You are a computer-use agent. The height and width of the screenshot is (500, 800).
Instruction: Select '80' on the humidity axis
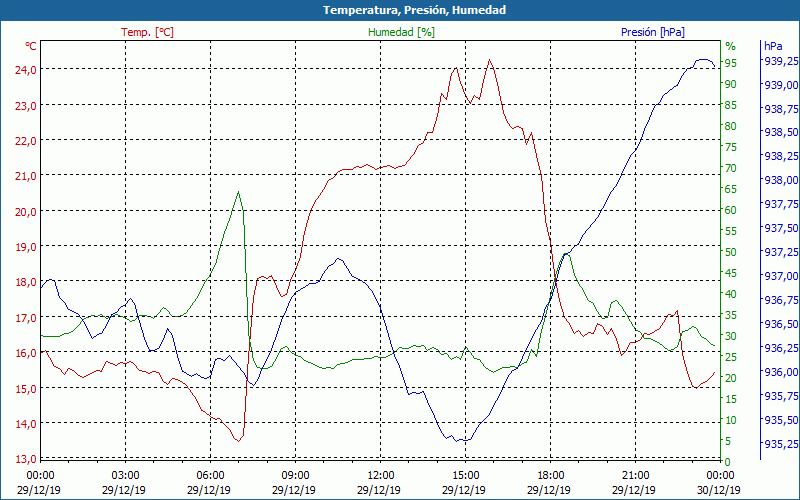731,126
